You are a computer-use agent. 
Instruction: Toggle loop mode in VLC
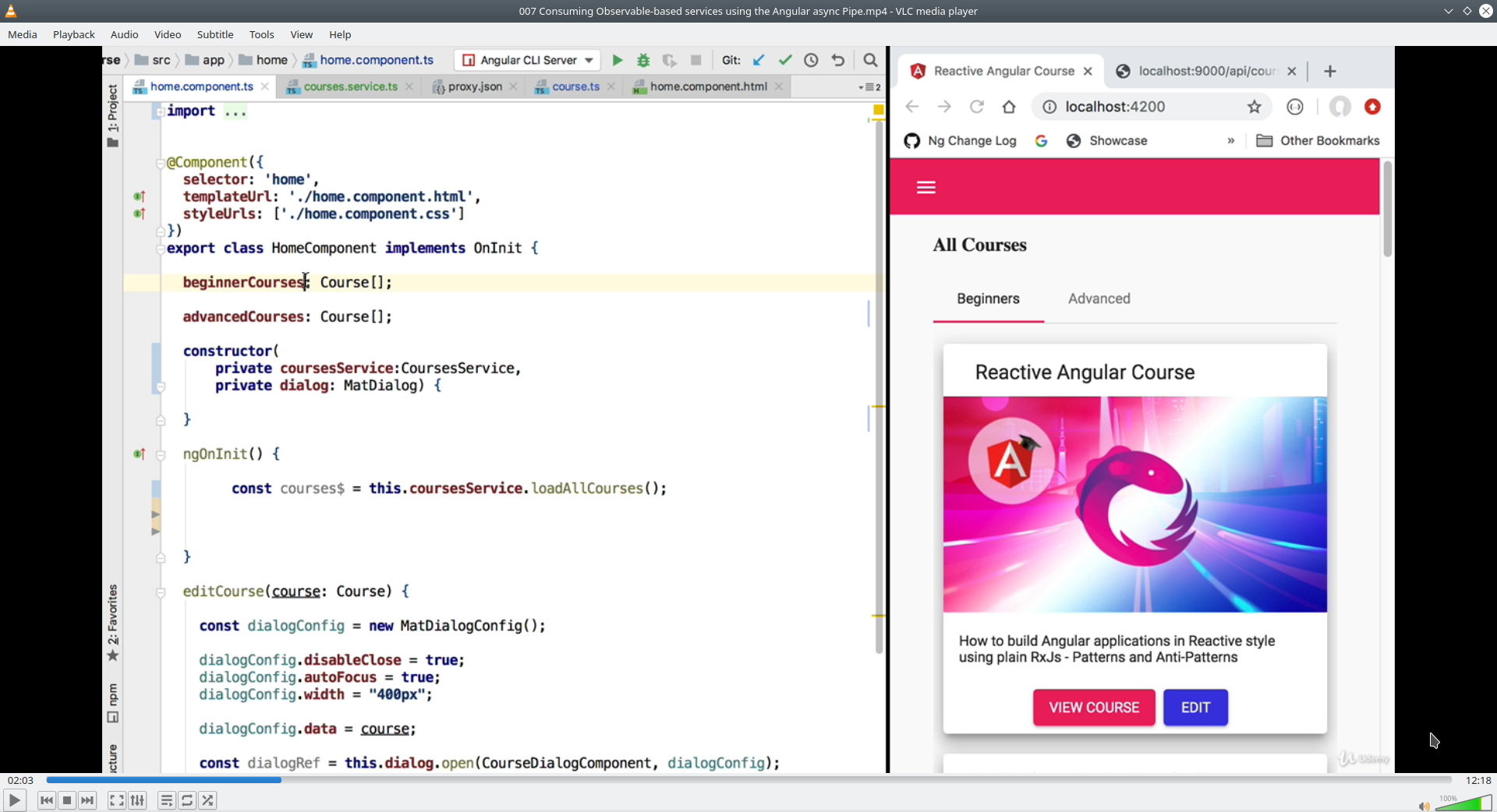click(187, 800)
